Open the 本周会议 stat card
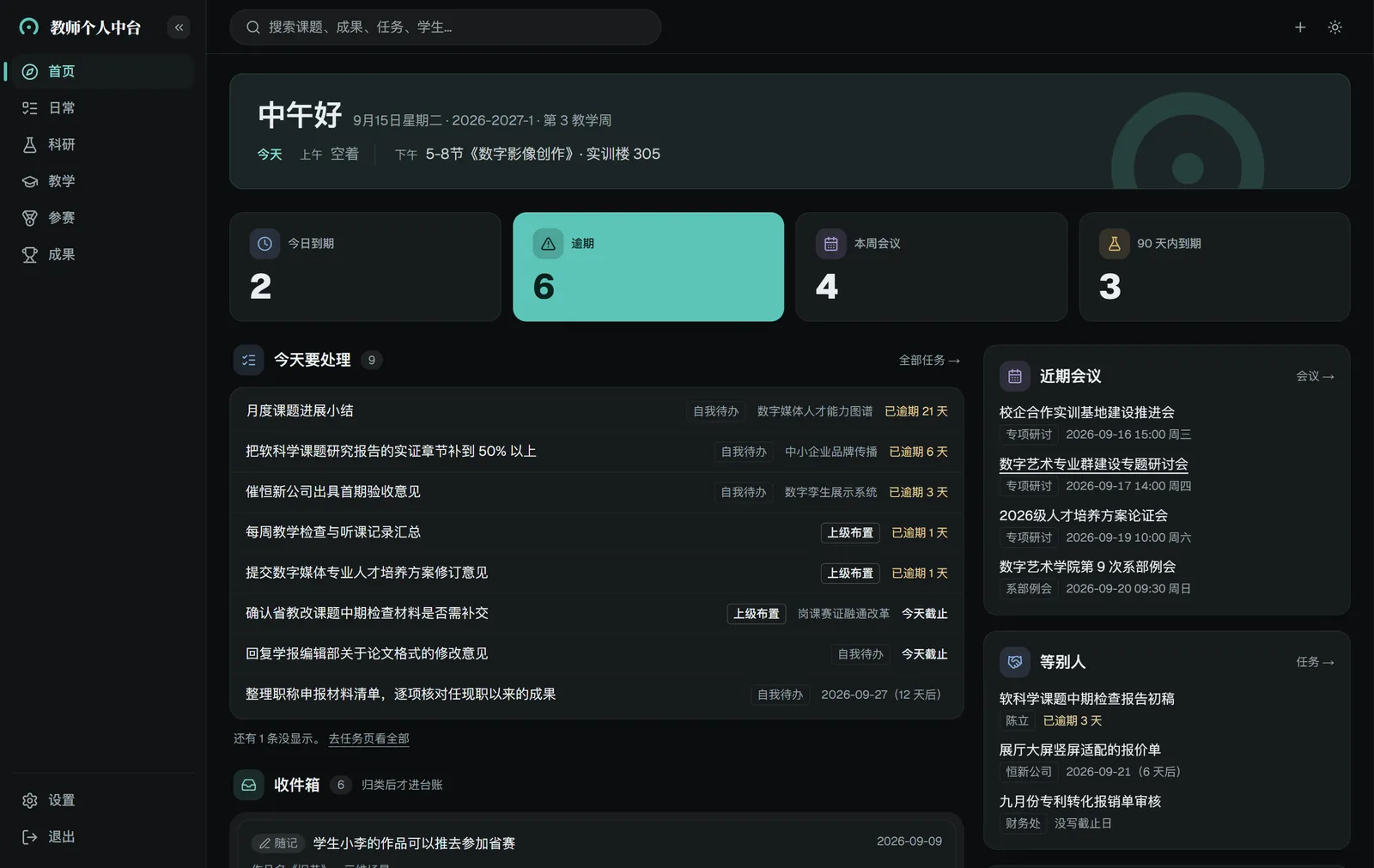This screenshot has height=868, width=1374. click(932, 267)
